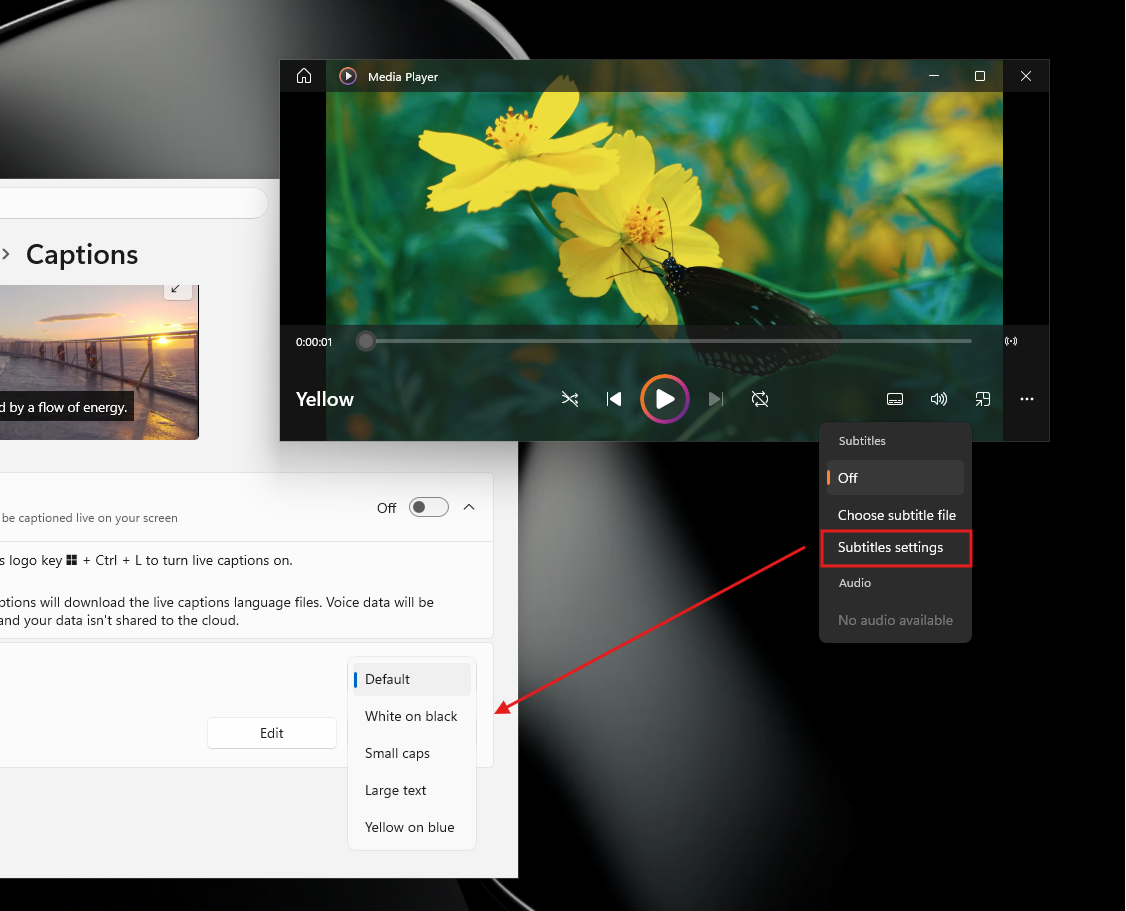Screen dimensions: 1126x911
Task: Skip to next track
Action: 715,399
